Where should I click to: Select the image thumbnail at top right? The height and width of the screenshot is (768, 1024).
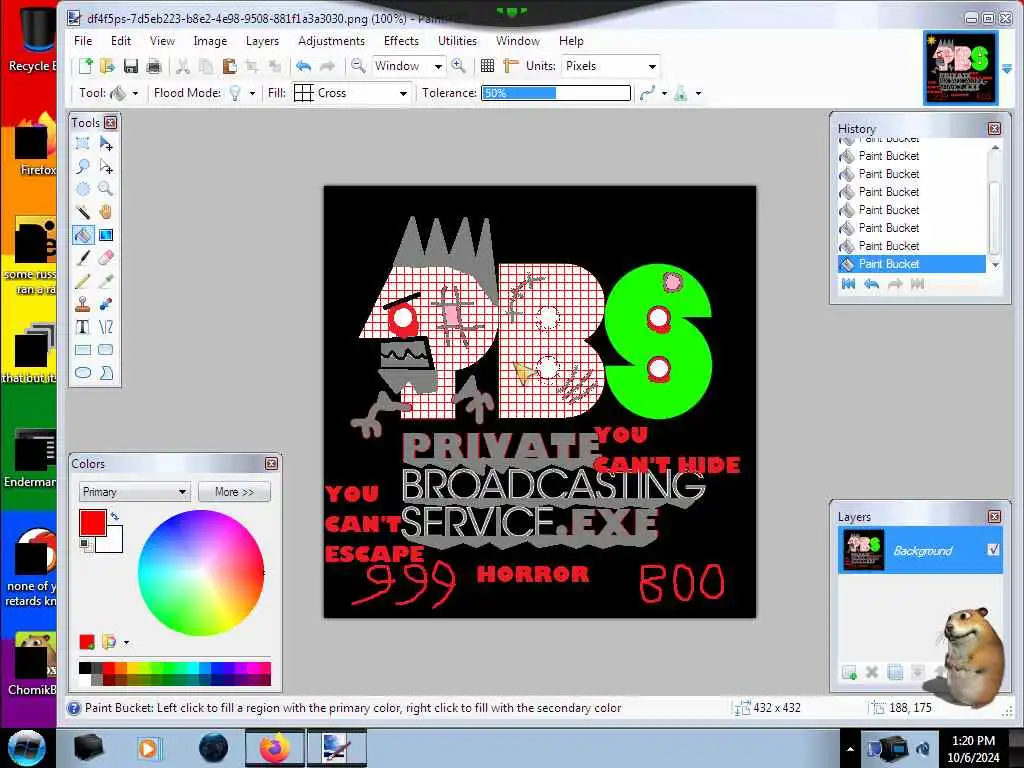point(960,68)
